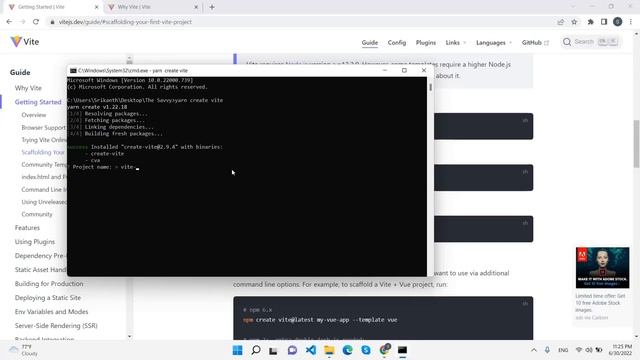Open the Config nav item
The height and width of the screenshot is (360, 640).
pos(397,42)
